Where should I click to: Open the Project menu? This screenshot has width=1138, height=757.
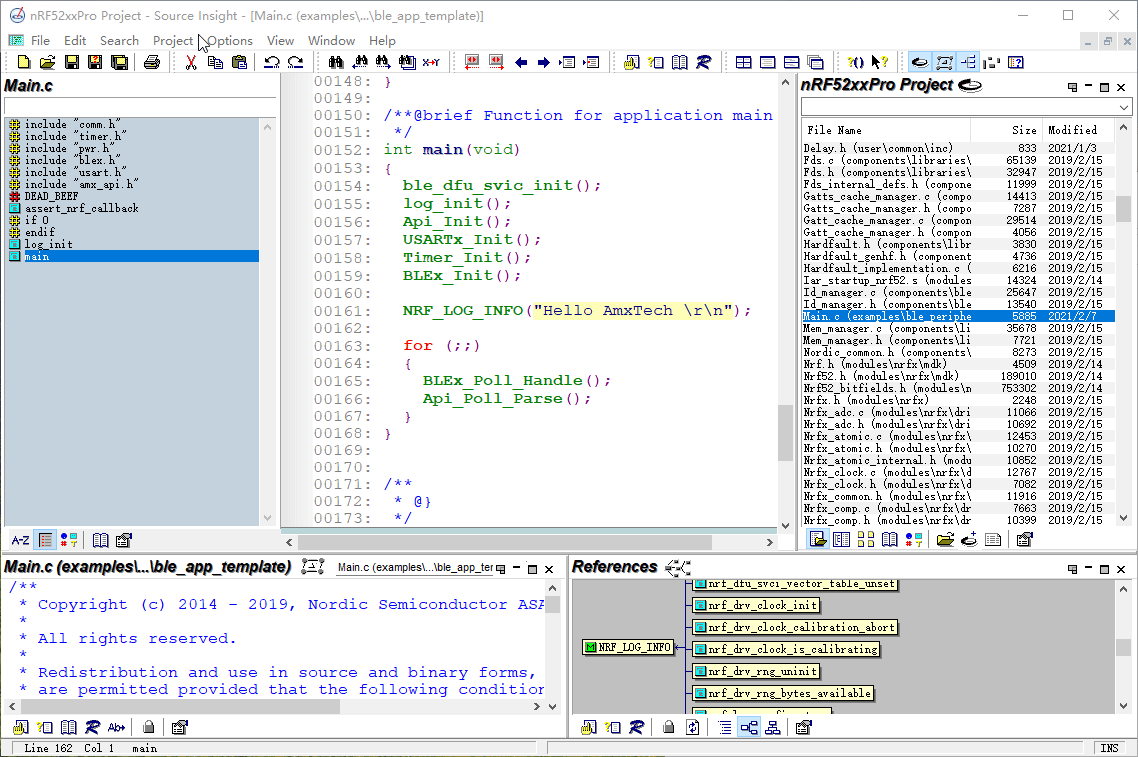coord(173,41)
